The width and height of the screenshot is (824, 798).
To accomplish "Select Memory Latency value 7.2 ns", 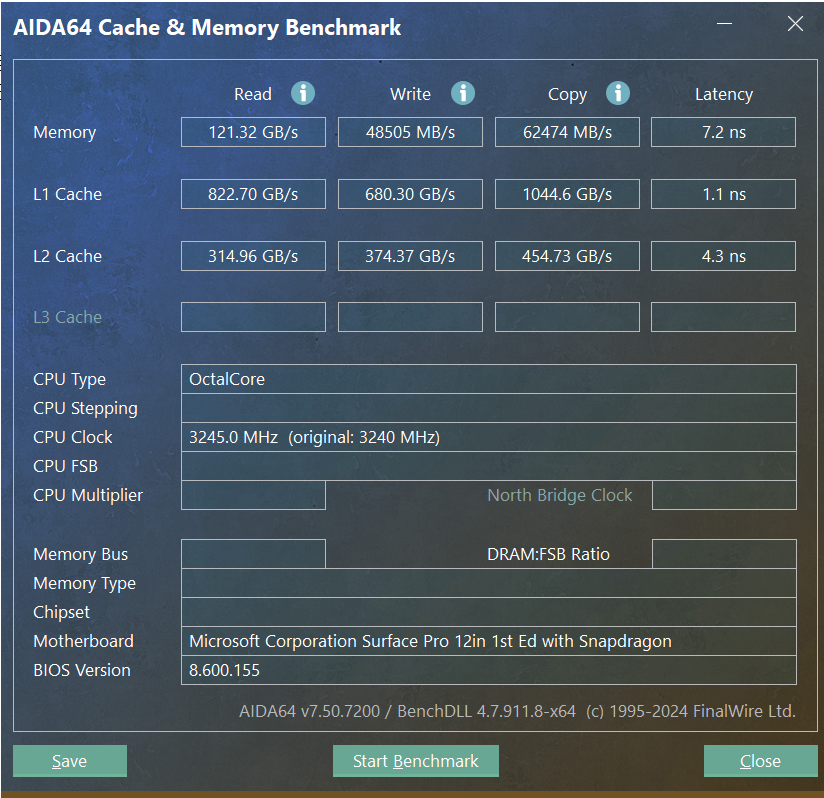I will [724, 132].
